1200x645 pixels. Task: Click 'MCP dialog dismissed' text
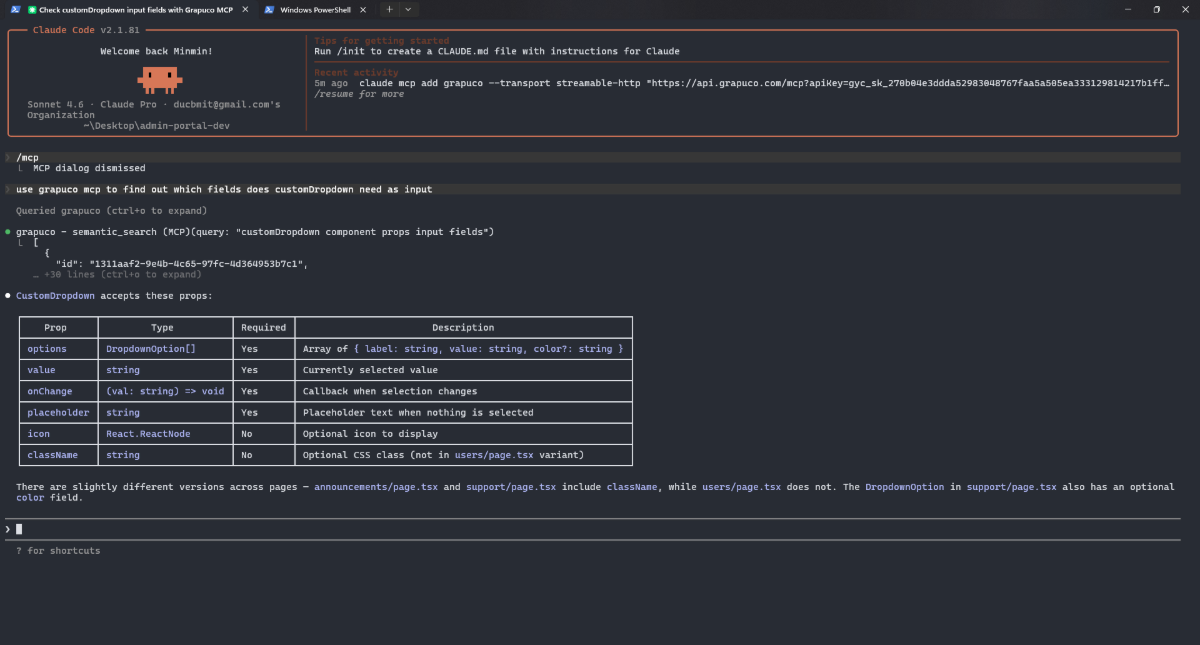pos(89,168)
